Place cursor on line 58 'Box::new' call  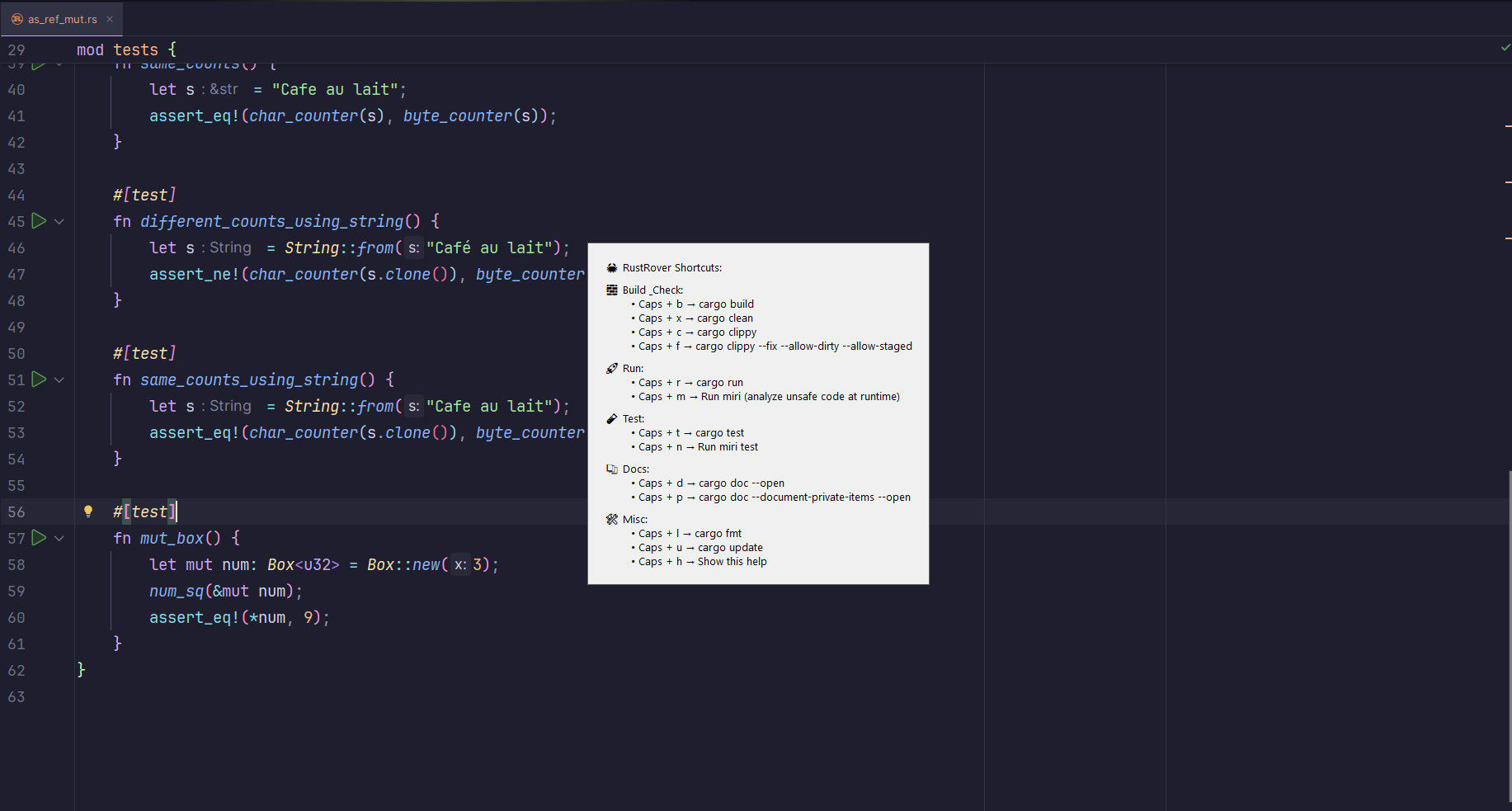pos(404,564)
